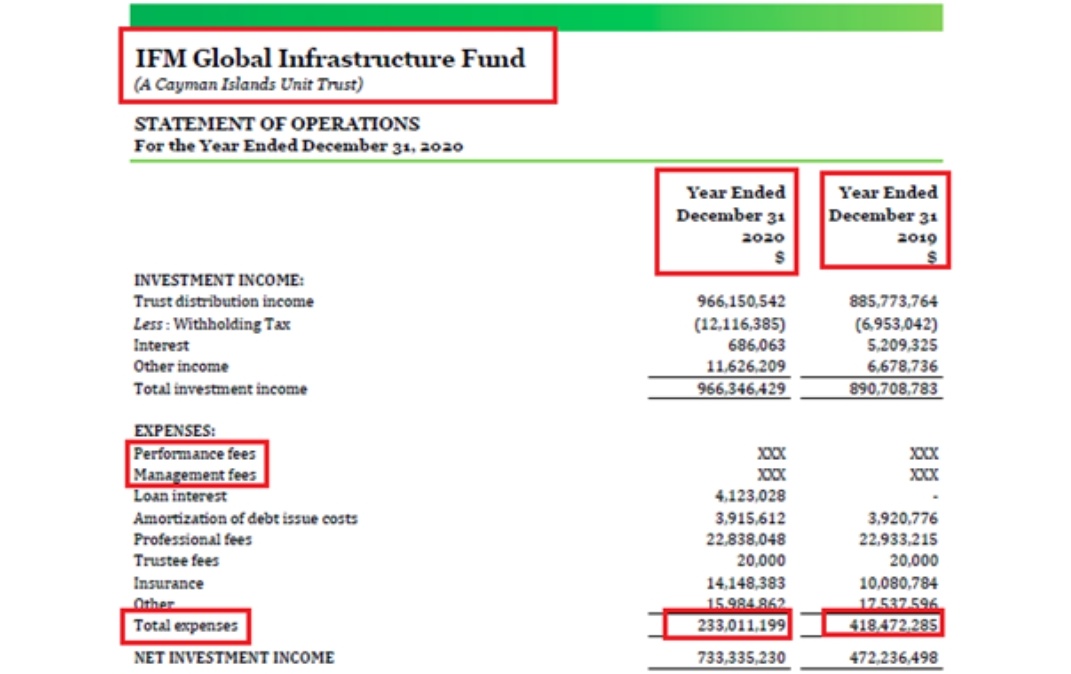Select value 6,678,736
Viewport: 1071px width, 674px height.
(902, 367)
